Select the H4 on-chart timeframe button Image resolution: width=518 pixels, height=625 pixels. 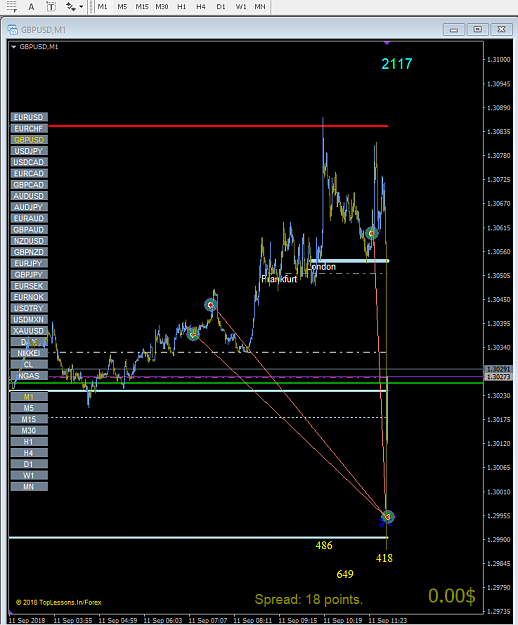pyautogui.click(x=29, y=453)
